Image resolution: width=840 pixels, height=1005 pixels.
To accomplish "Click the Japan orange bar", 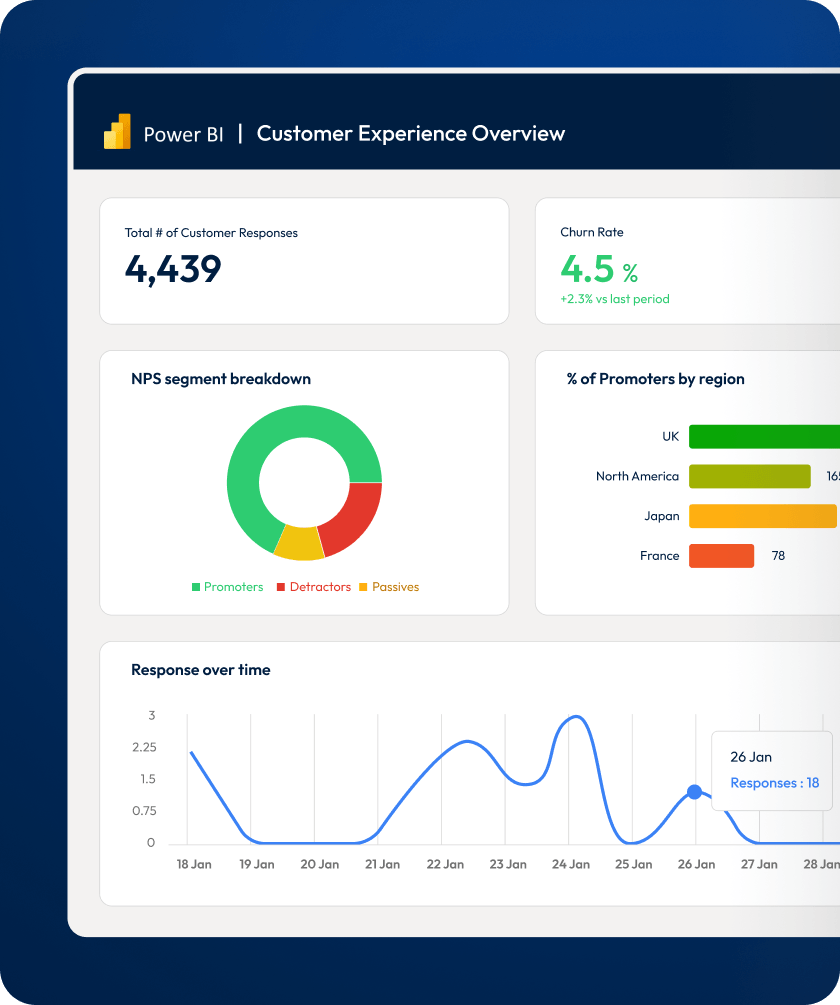I will pos(762,516).
